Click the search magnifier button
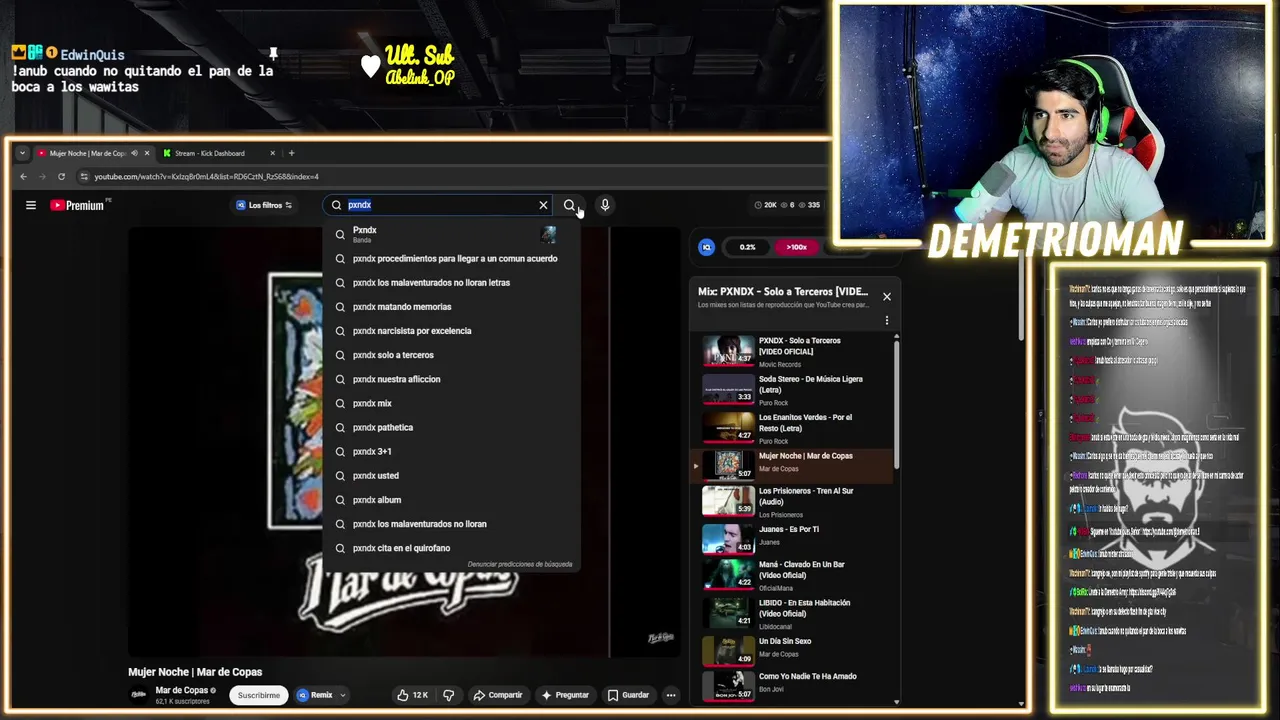 pyautogui.click(x=569, y=205)
